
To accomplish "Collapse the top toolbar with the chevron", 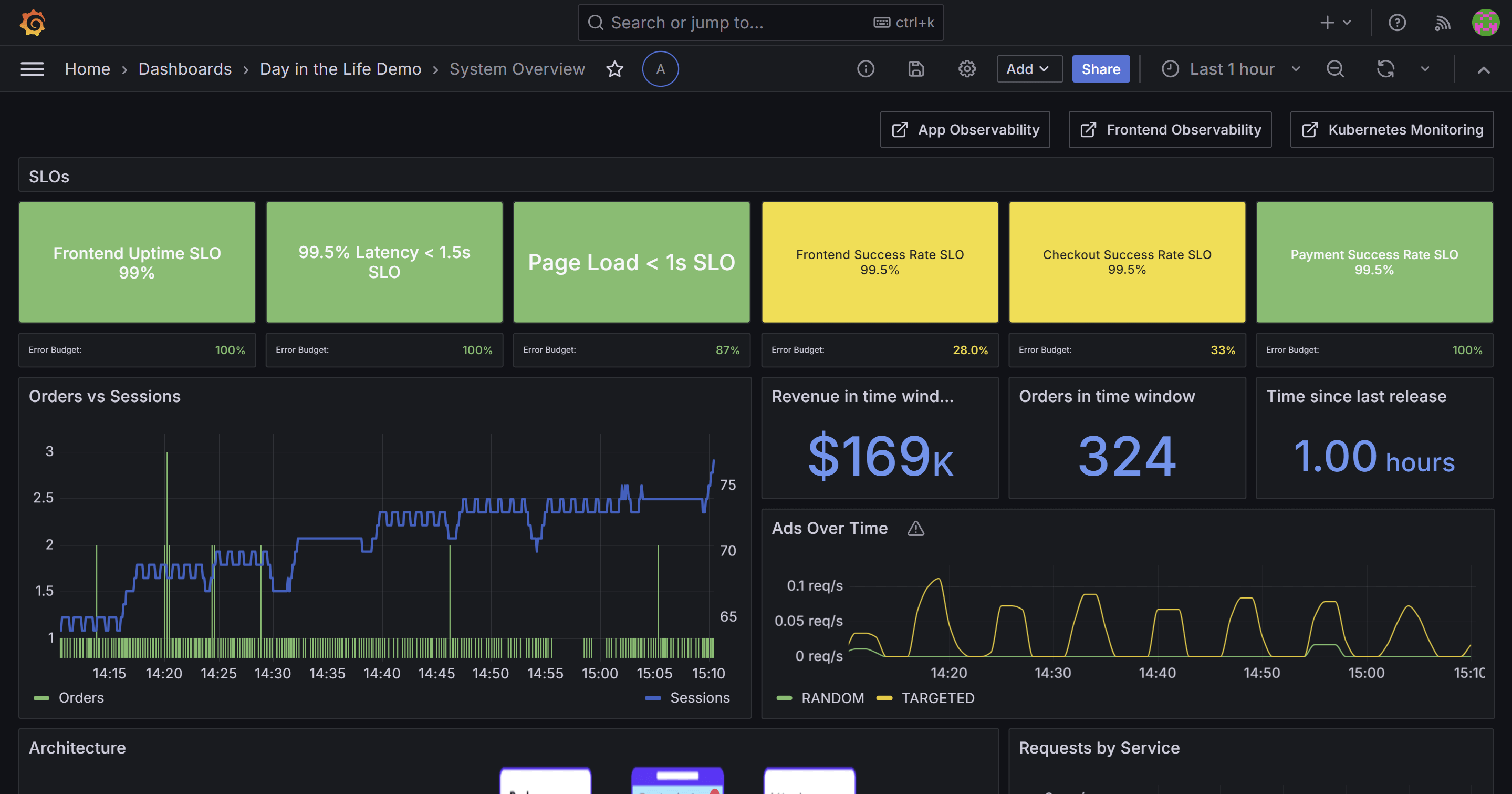I will coord(1483,70).
